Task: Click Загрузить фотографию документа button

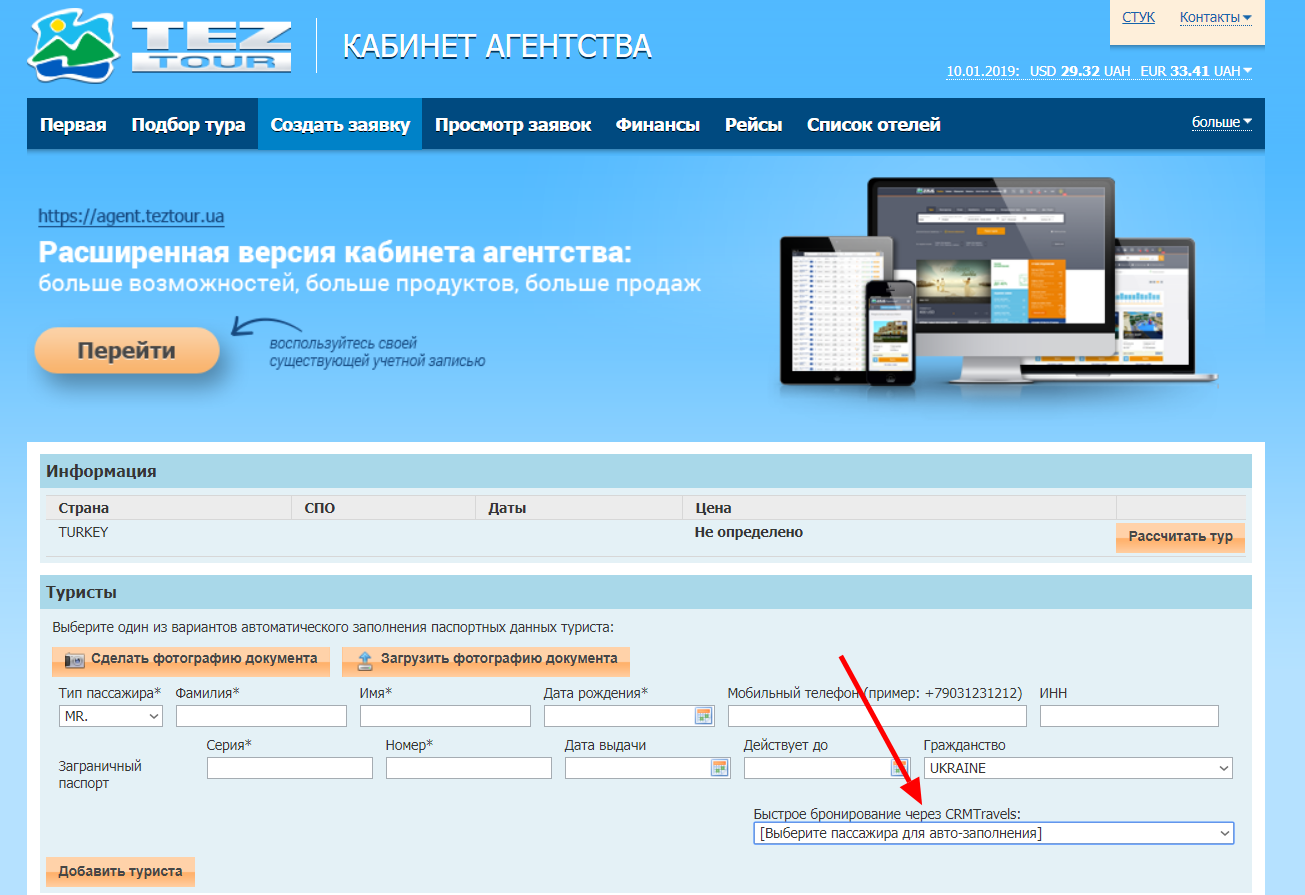Action: (486, 659)
